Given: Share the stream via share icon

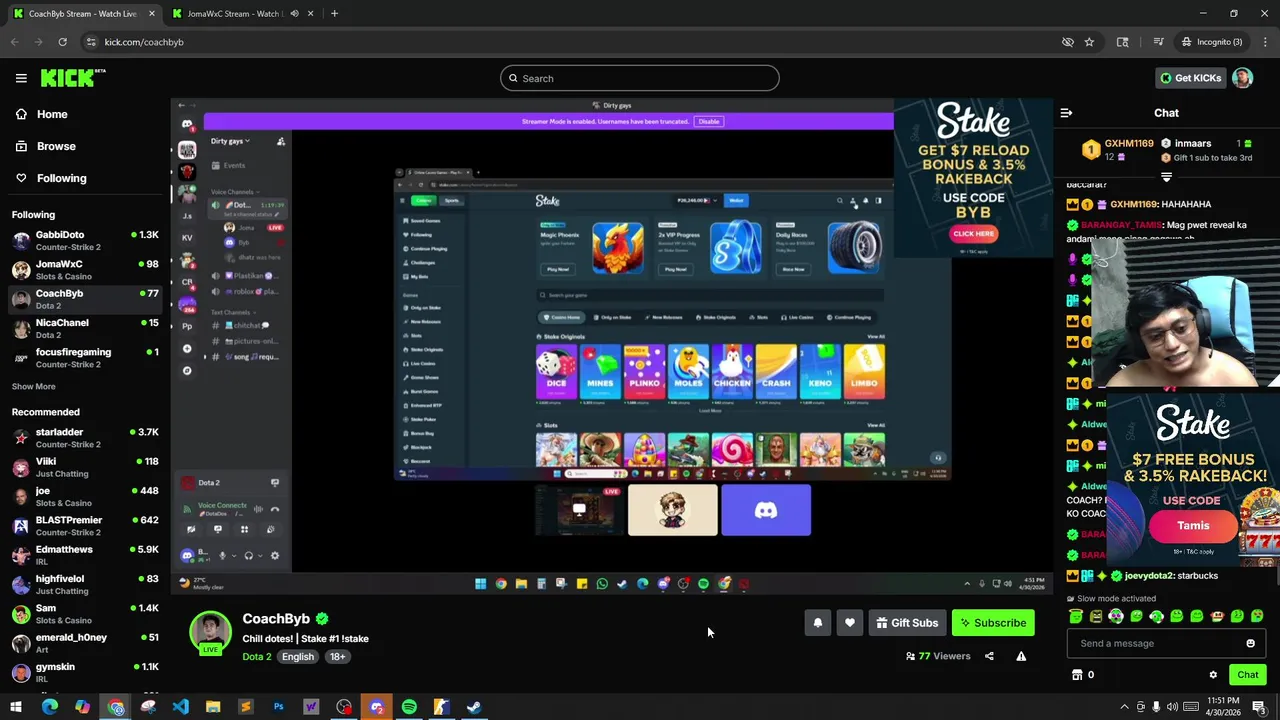Looking at the screenshot, I should [989, 656].
